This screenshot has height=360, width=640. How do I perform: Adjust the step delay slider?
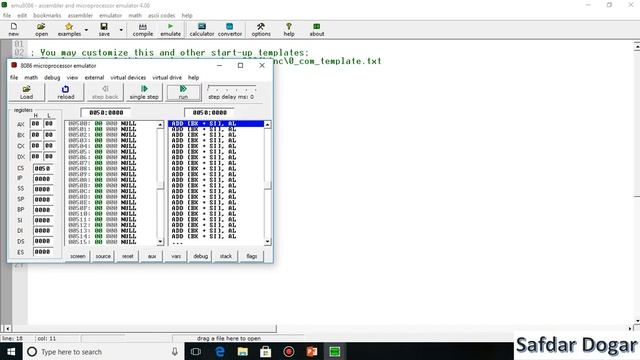point(231,88)
